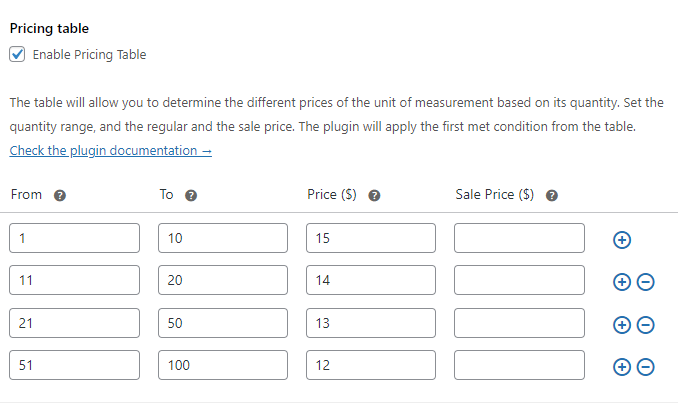Click the help icon next to From
678x404 pixels.
pyautogui.click(x=59, y=196)
